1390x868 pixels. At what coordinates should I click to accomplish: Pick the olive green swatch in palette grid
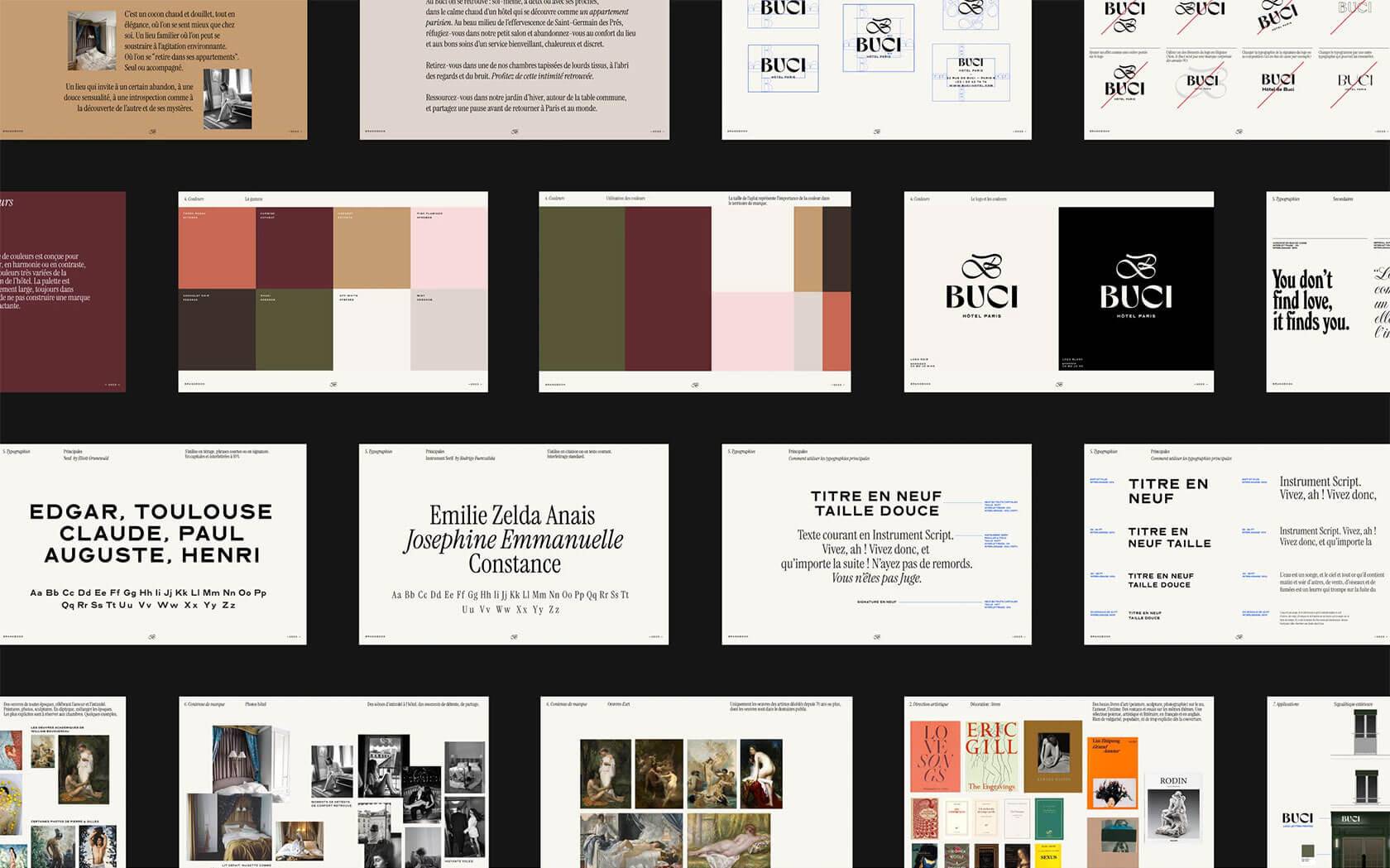coord(294,329)
